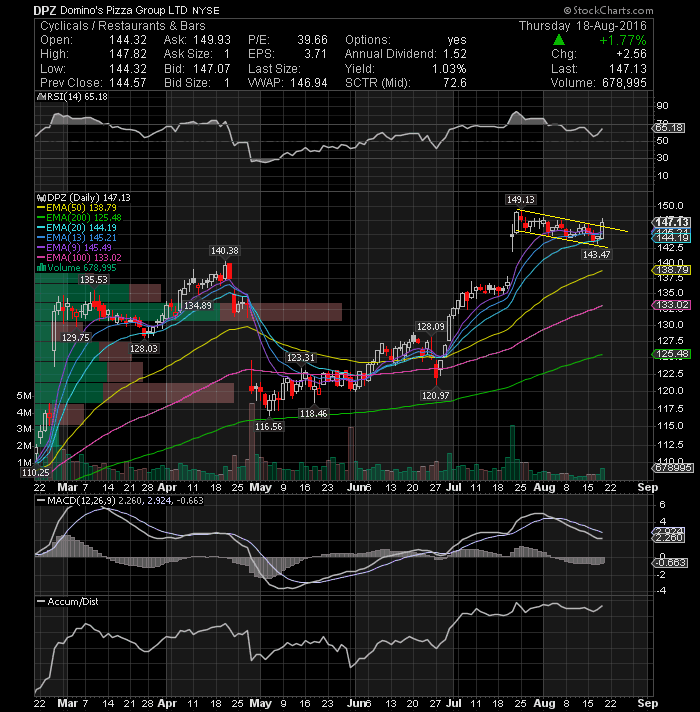The image size is (700, 712).
Task: Click the RSI indicator icon beside RSI(14)
Action: pos(41,97)
